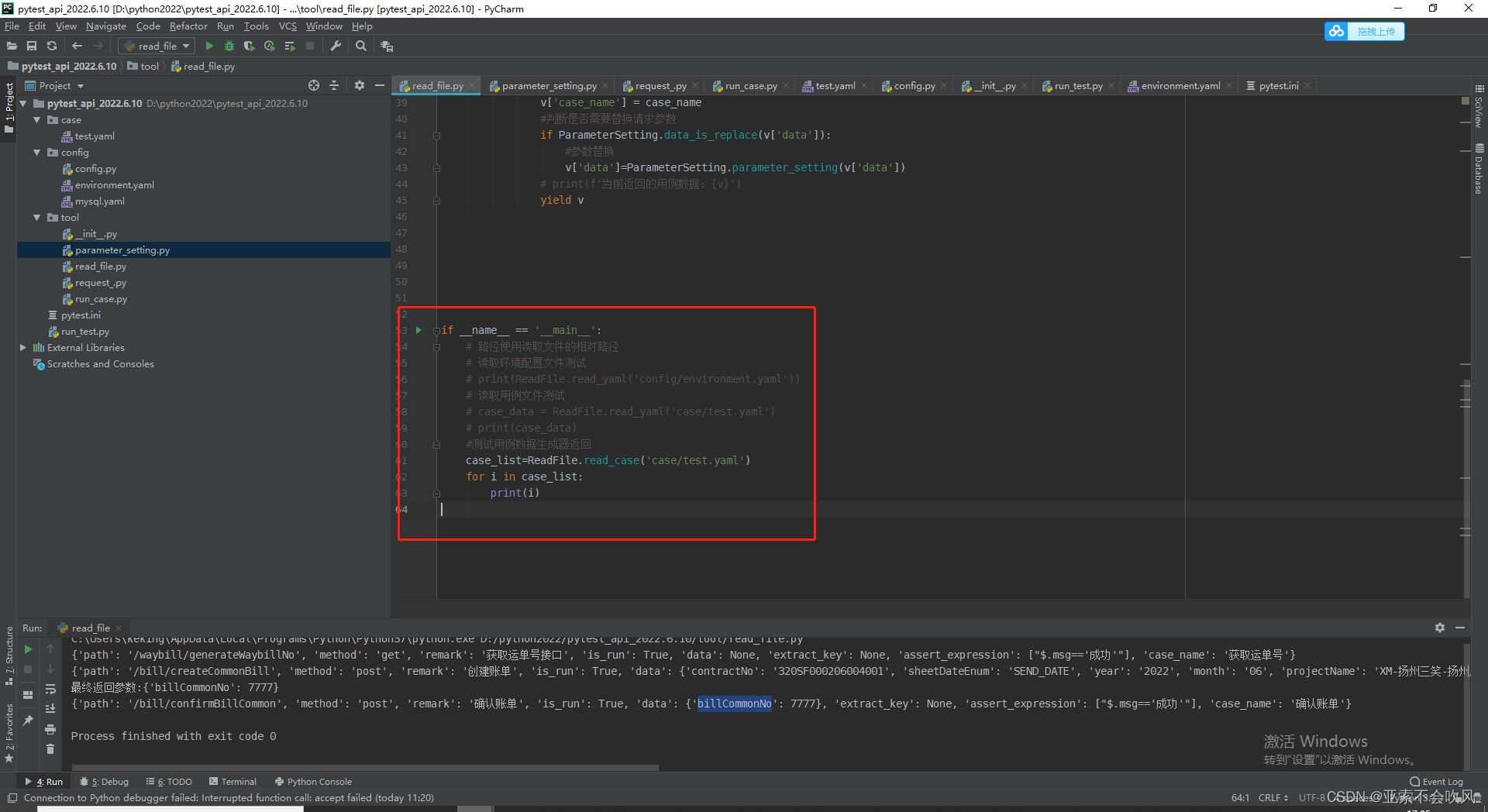Click the Open folder toolbar icon
This screenshot has height=812, width=1488.
12,46
